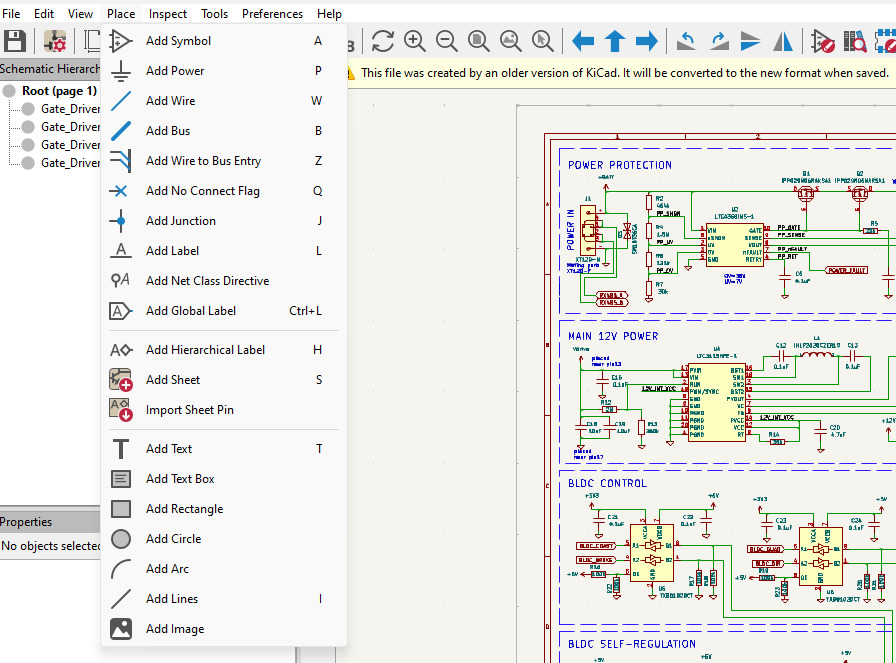The height and width of the screenshot is (663, 896).
Task: Open the Preferences menu
Action: point(273,14)
